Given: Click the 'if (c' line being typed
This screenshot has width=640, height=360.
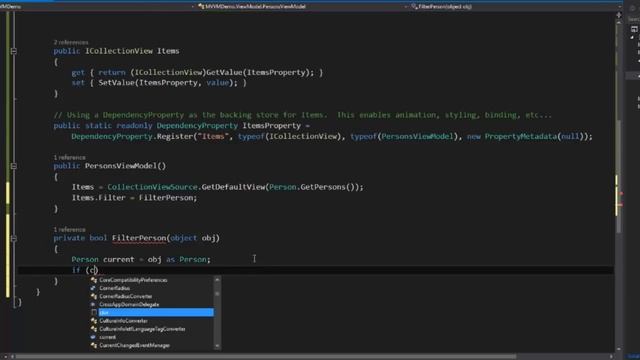Looking at the screenshot, I should point(85,270).
